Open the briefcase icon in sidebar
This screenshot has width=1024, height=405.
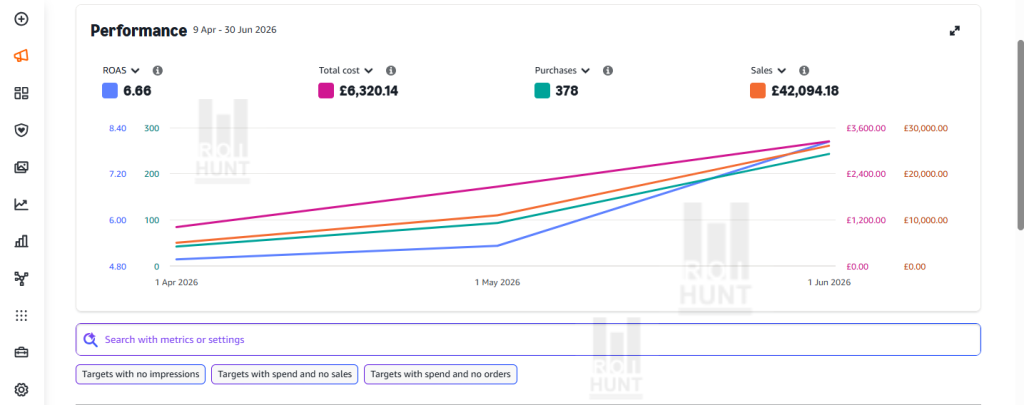(21, 353)
